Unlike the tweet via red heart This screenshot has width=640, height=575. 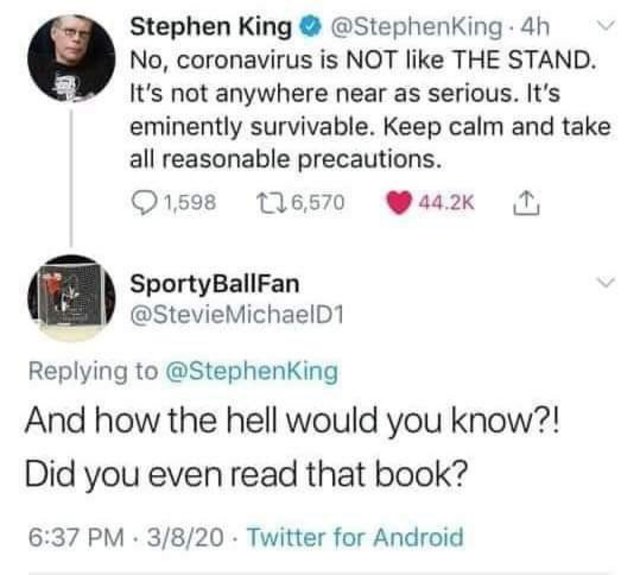point(400,203)
